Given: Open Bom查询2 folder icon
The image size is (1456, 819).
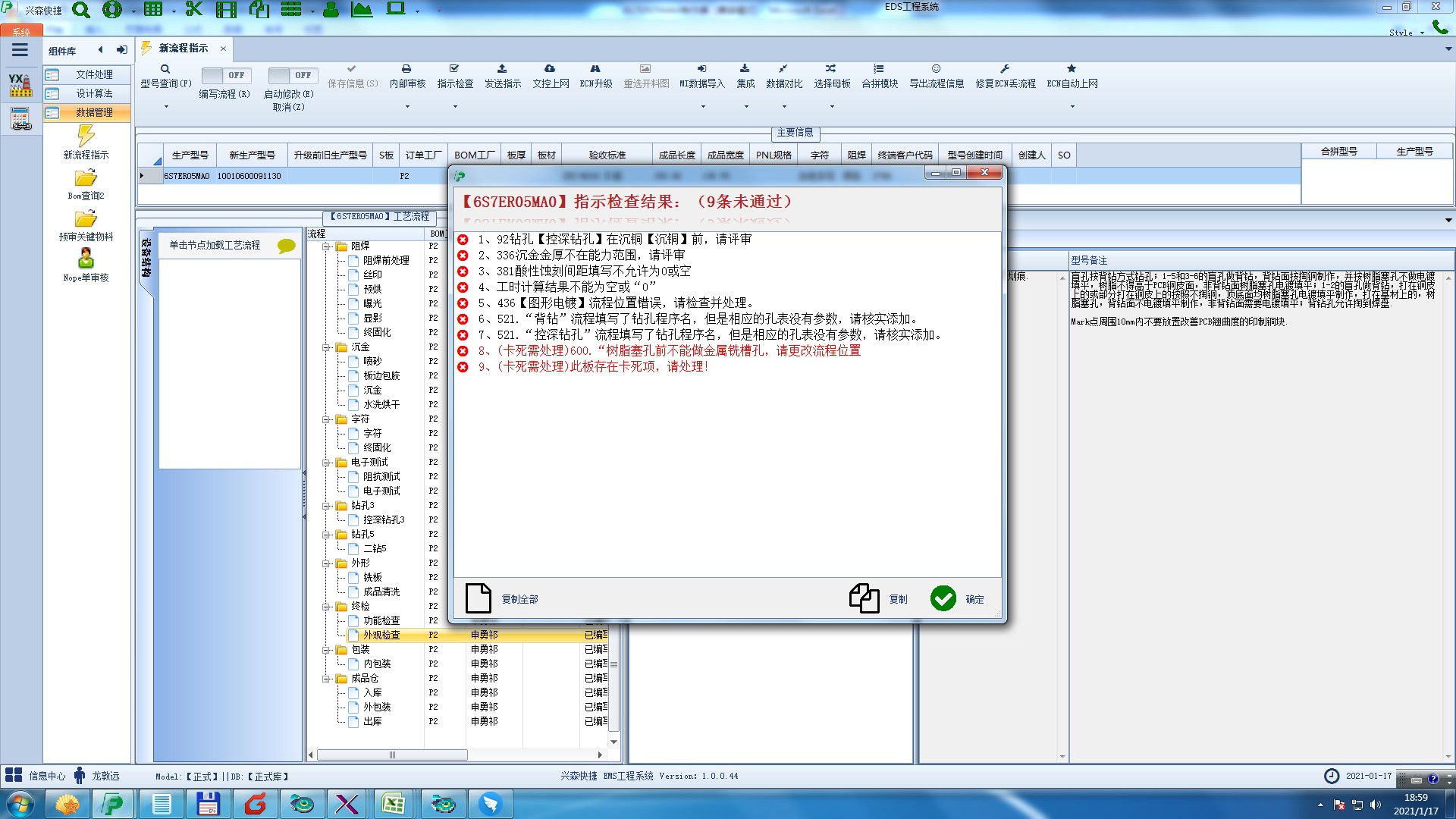Looking at the screenshot, I should point(86,178).
